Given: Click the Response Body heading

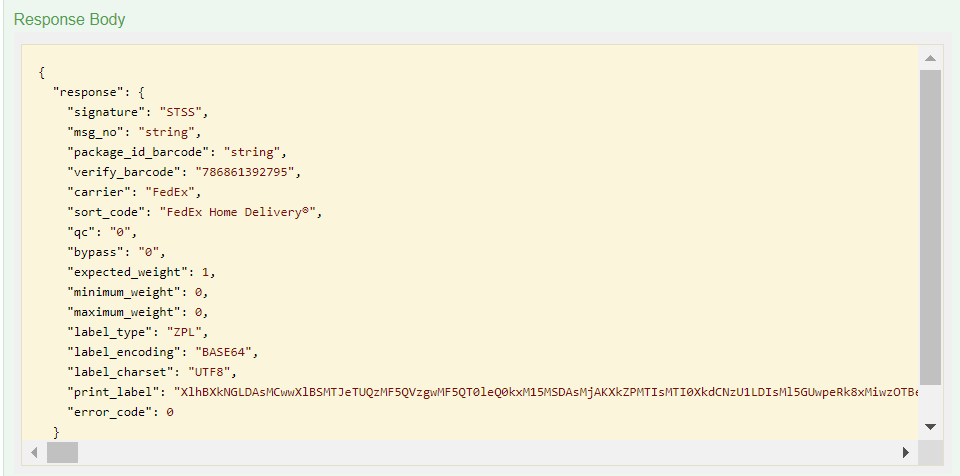Looking at the screenshot, I should (x=69, y=20).
